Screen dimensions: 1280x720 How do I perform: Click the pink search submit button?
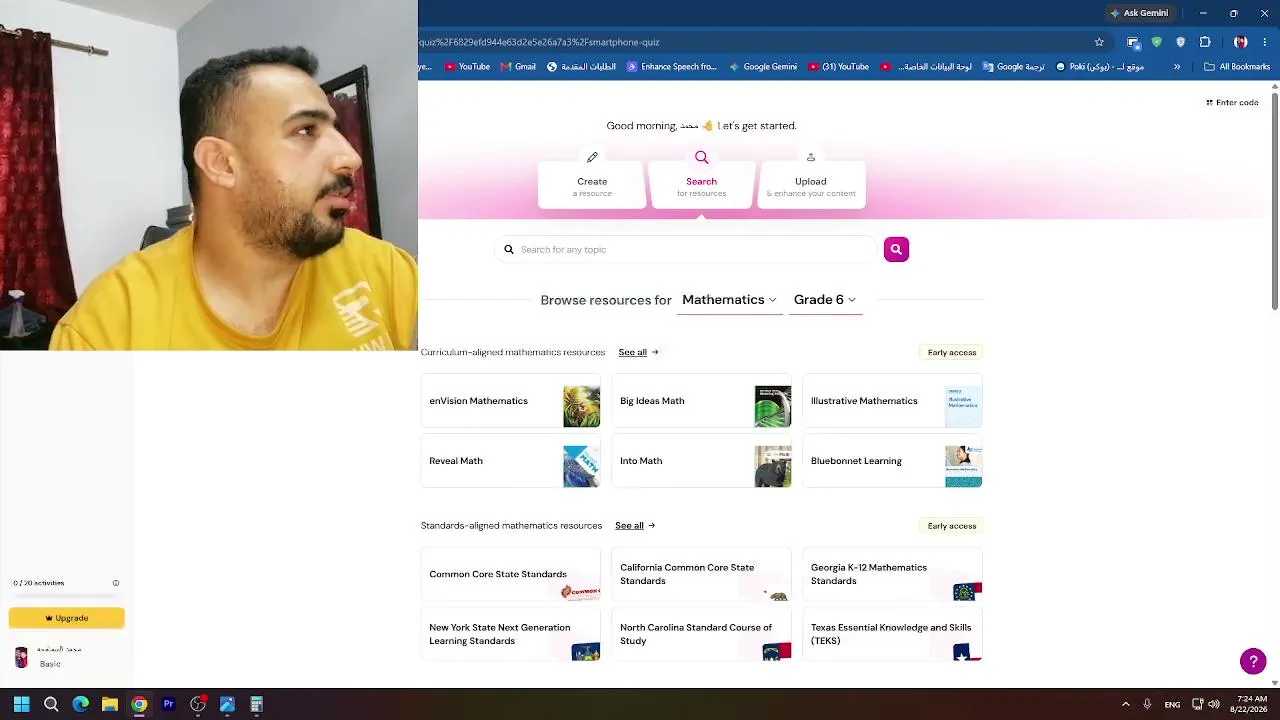(896, 249)
